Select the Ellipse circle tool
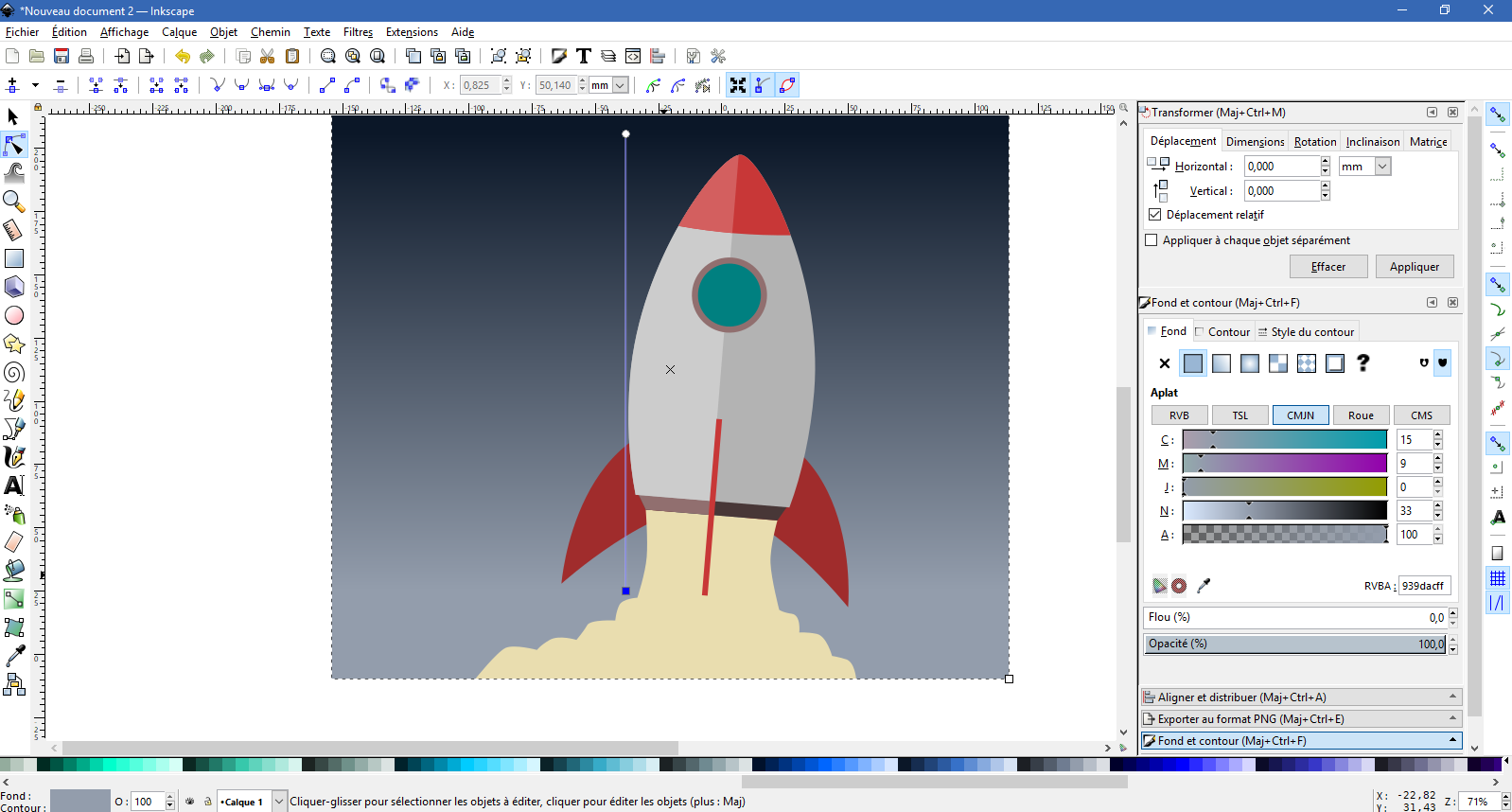Image resolution: width=1512 pixels, height=812 pixels. coord(14,315)
